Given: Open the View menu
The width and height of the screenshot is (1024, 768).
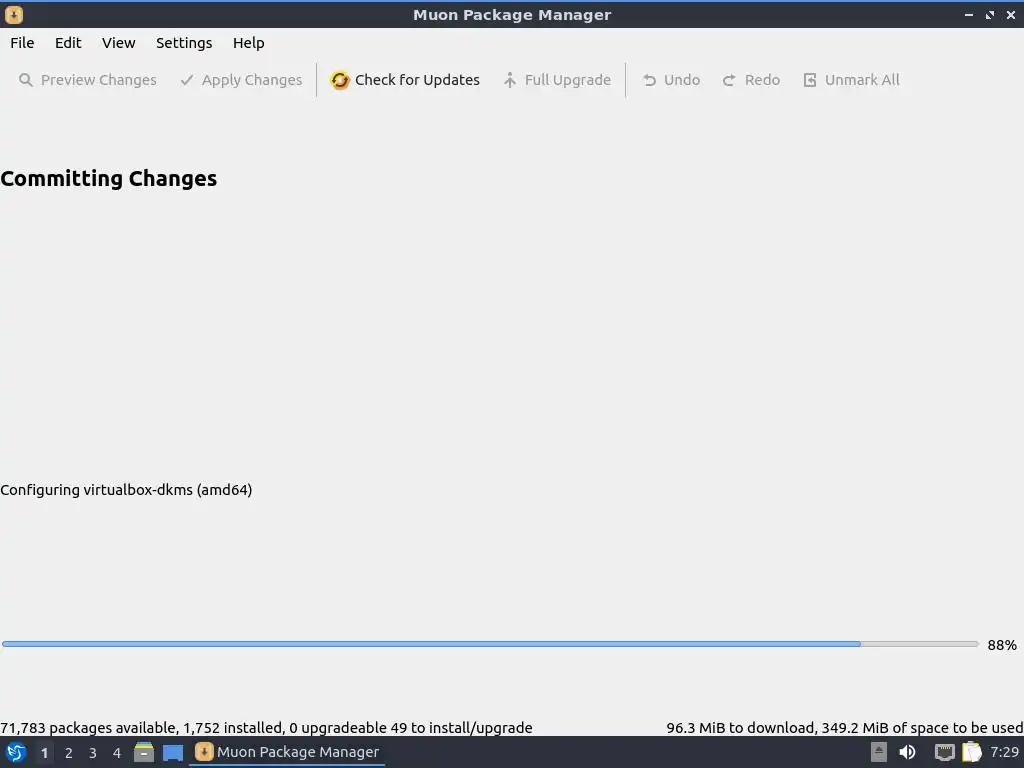Looking at the screenshot, I should click(118, 43).
